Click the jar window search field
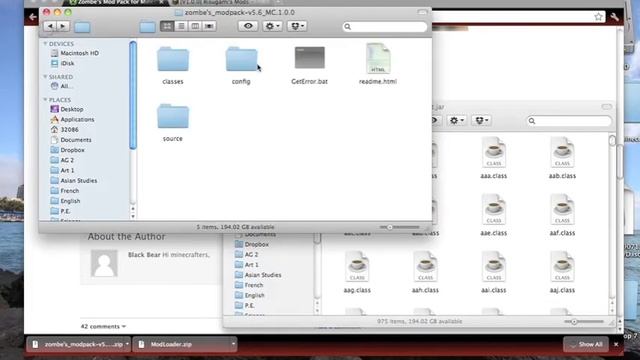This screenshot has width=640, height=360. pos(569,121)
